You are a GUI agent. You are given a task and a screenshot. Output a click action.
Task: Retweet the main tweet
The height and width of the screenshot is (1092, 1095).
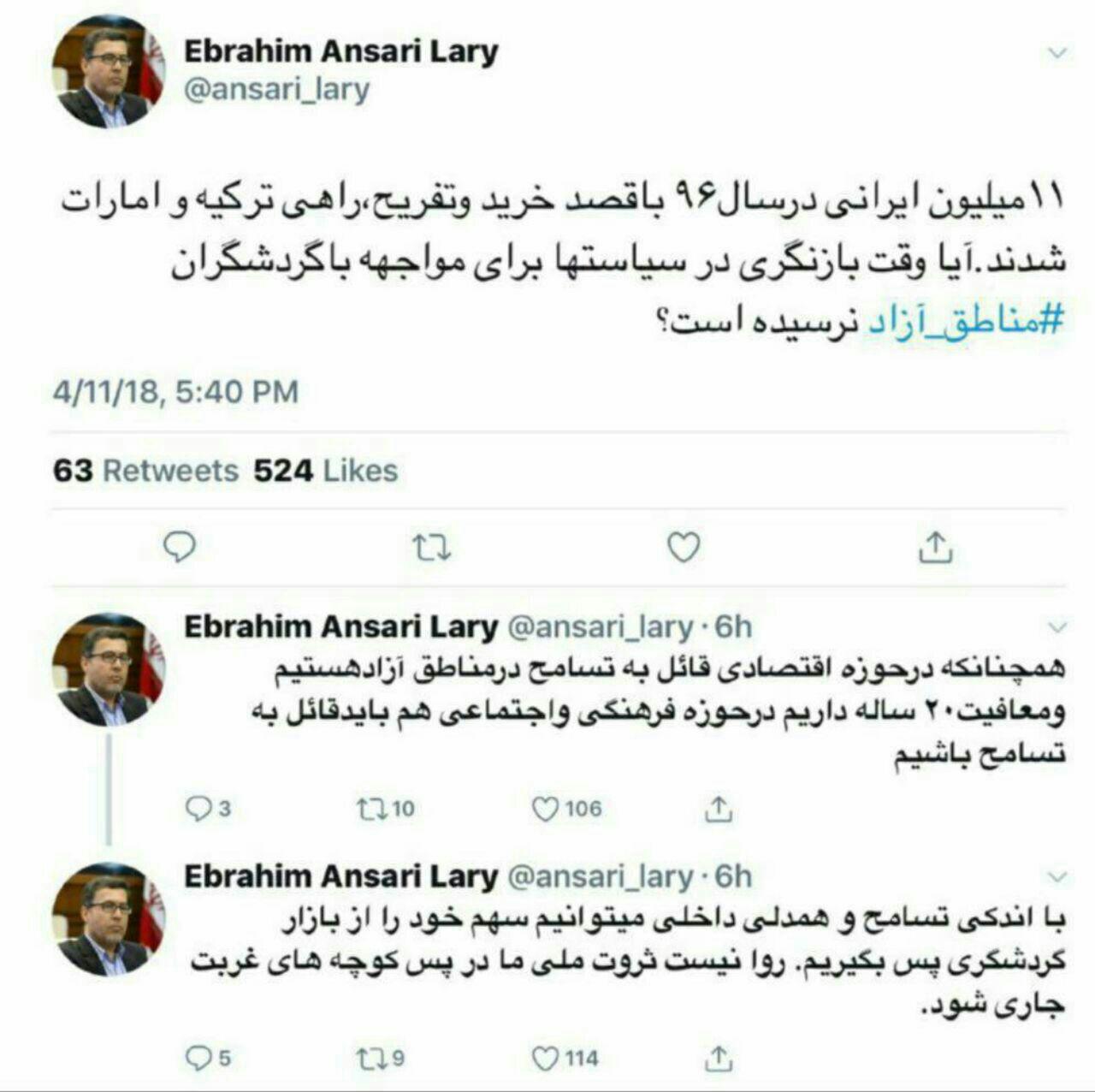tap(431, 548)
